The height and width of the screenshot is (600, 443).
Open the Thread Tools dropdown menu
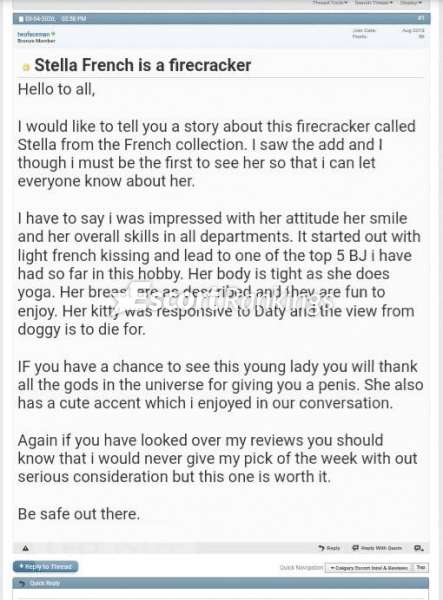pyautogui.click(x=330, y=3)
